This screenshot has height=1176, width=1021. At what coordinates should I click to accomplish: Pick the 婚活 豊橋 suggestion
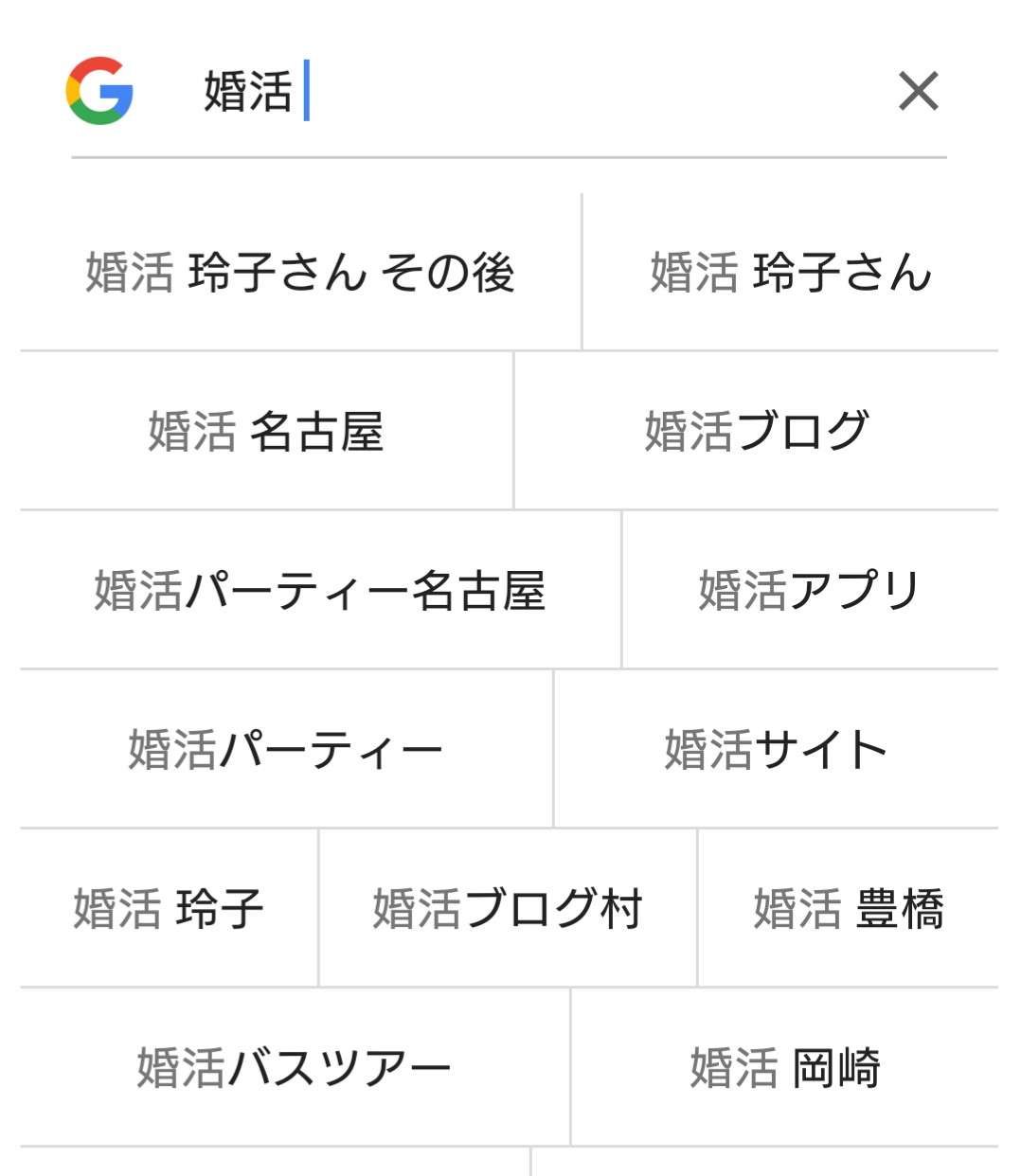point(849,909)
